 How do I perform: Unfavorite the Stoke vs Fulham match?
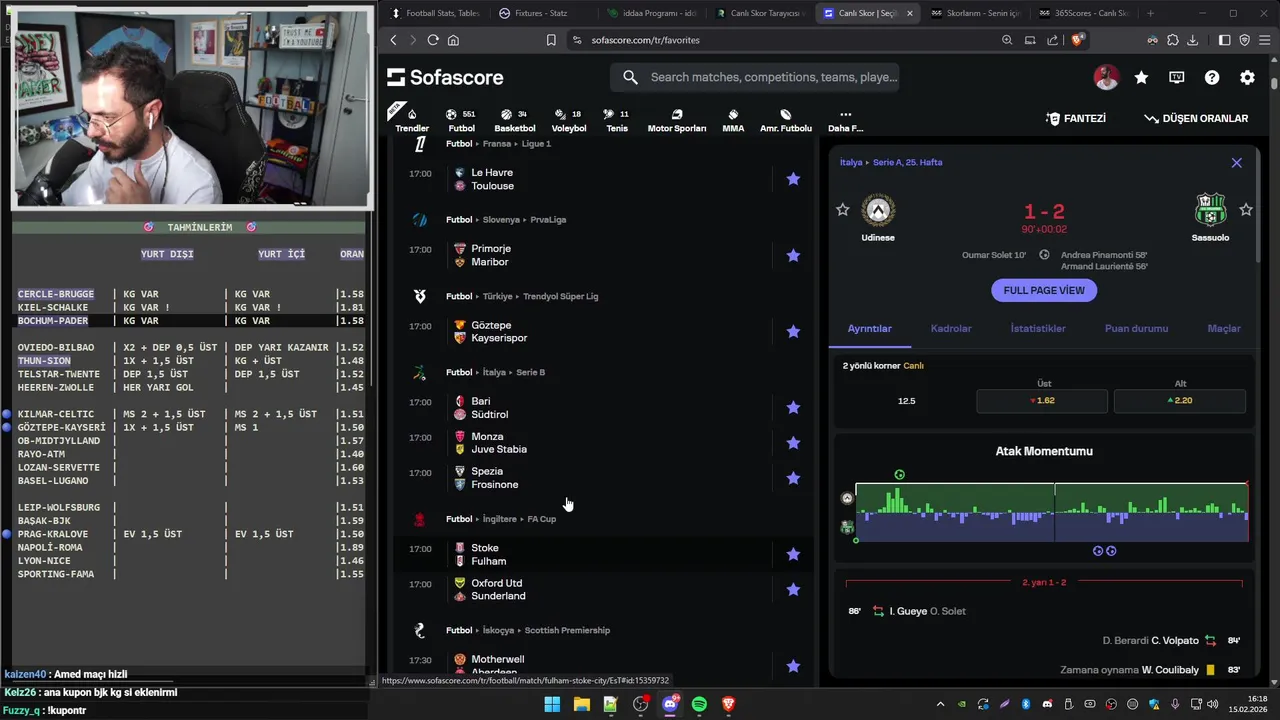(x=793, y=554)
